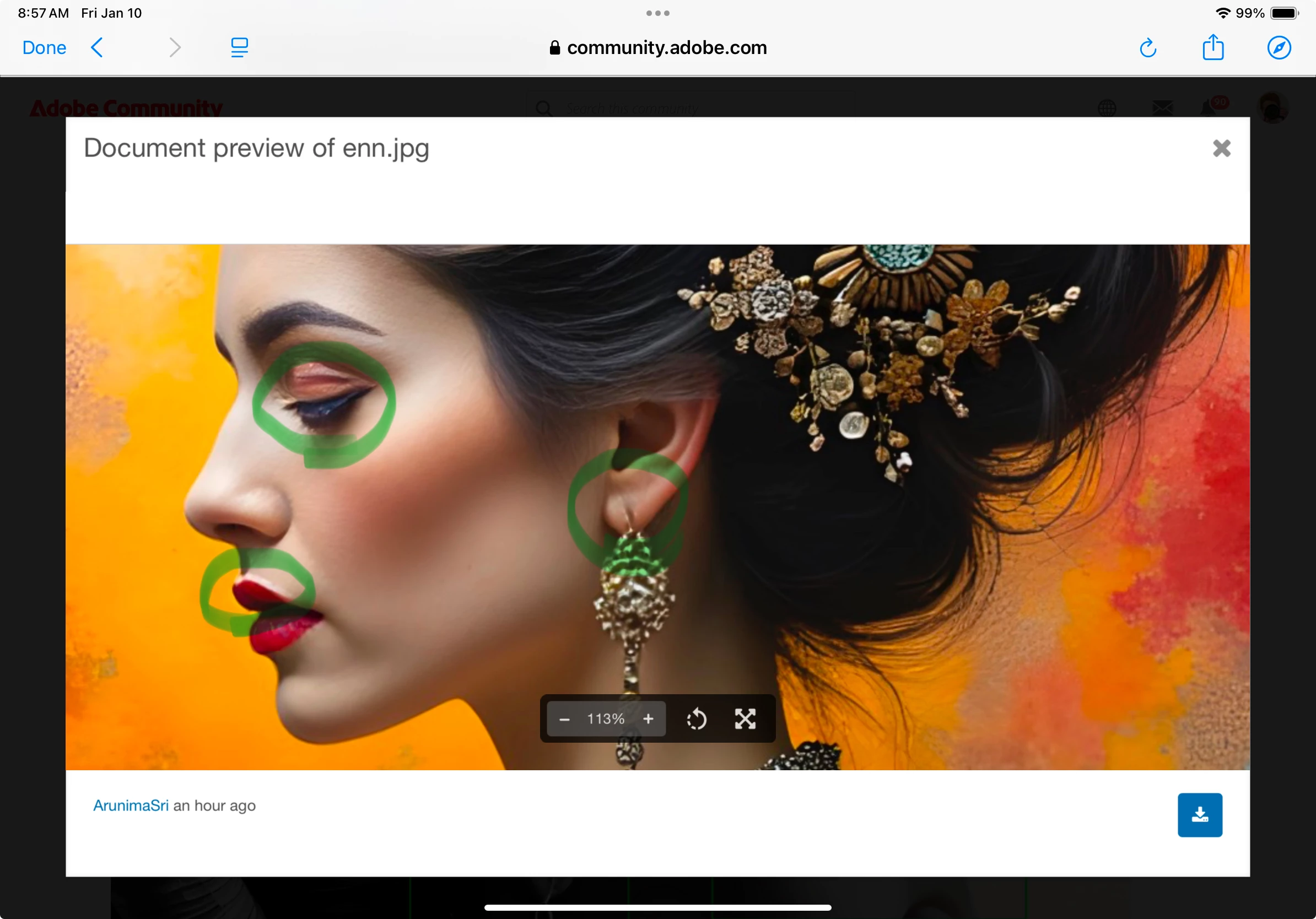Open the Share sheet icon
Screen dimensions: 1316x919
tap(1213, 47)
